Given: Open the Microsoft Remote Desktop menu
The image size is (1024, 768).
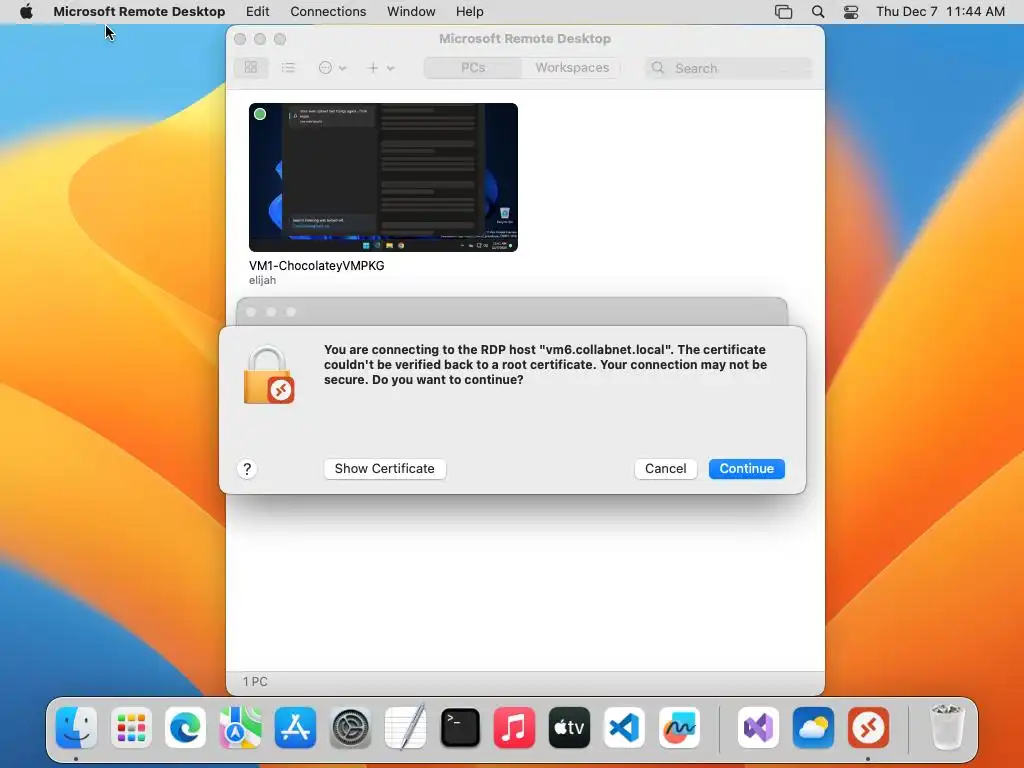Looking at the screenshot, I should pos(139,12).
